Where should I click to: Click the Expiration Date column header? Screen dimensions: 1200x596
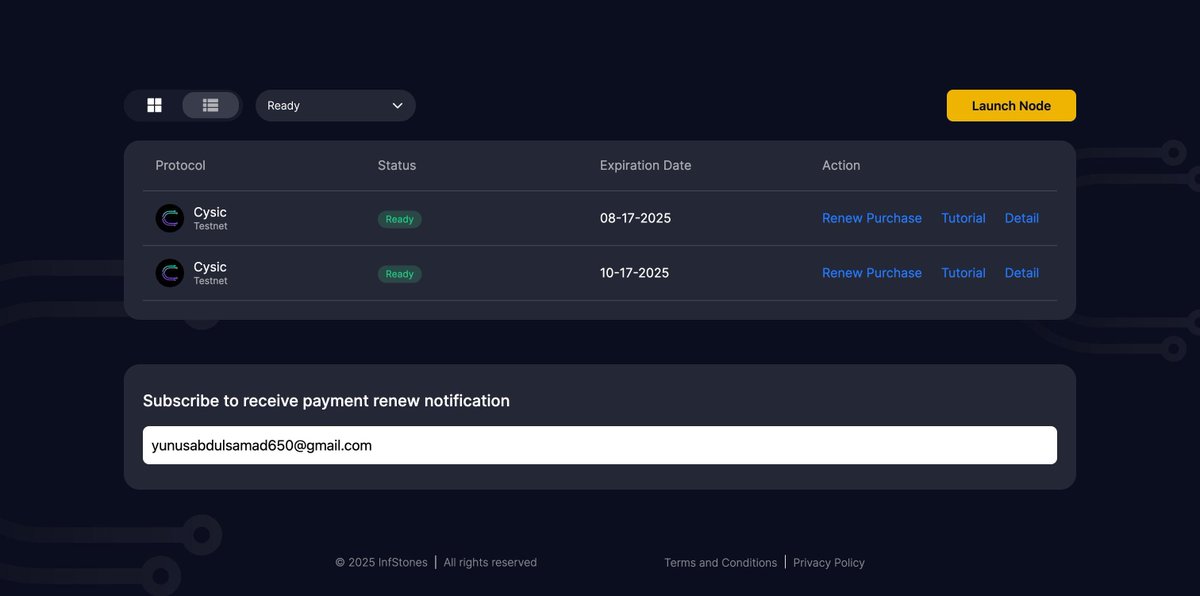tap(645, 165)
